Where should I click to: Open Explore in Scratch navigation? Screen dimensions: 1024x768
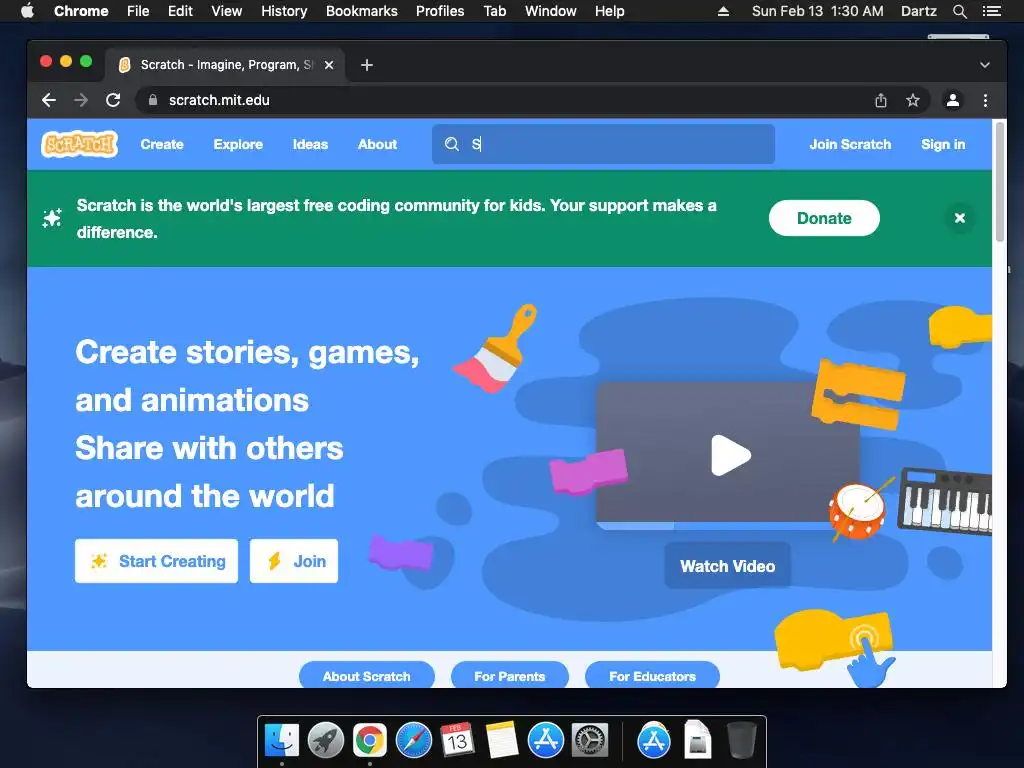tap(238, 144)
